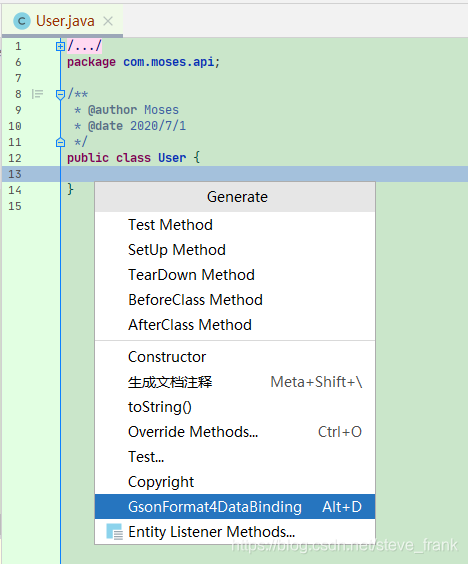
Task: Select 生成文档注释 menu entry
Action: pyautogui.click(x=235, y=382)
